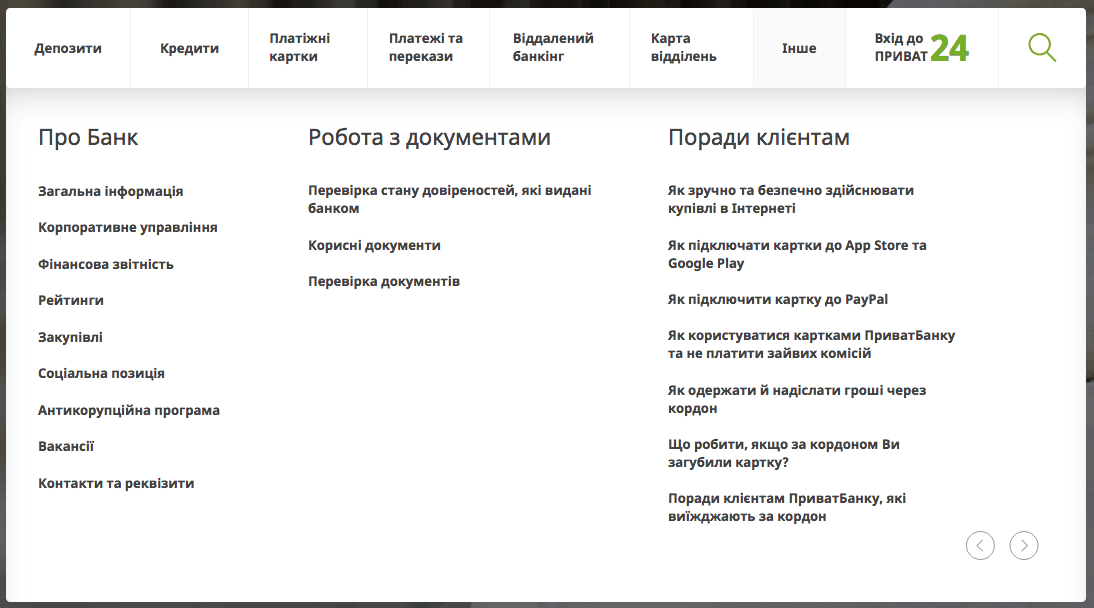The width and height of the screenshot is (1094, 608).
Task: Select Карта відділень in the navigation
Action: (684, 48)
